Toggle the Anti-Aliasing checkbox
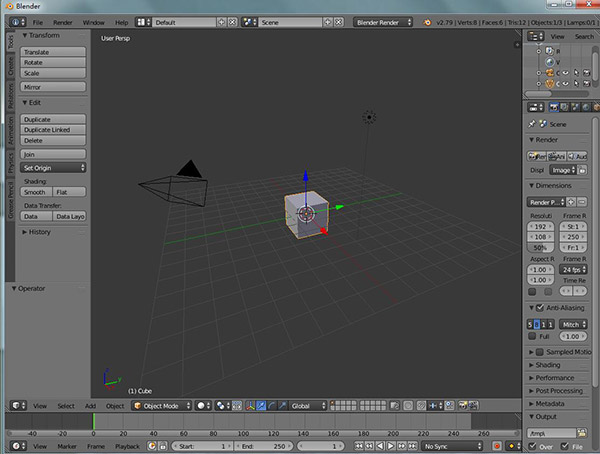 541,308
